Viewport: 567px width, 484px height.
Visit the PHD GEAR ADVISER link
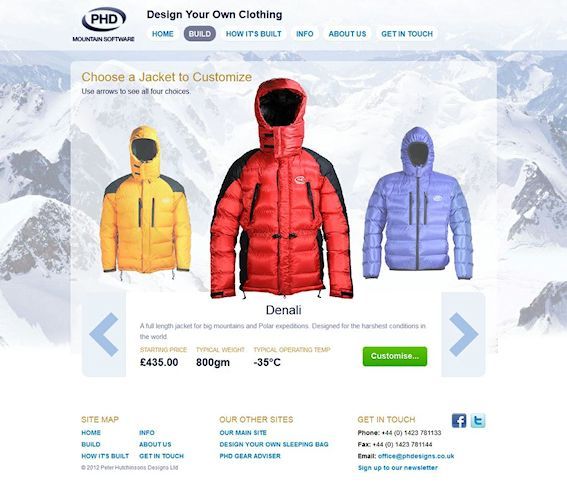(x=250, y=456)
